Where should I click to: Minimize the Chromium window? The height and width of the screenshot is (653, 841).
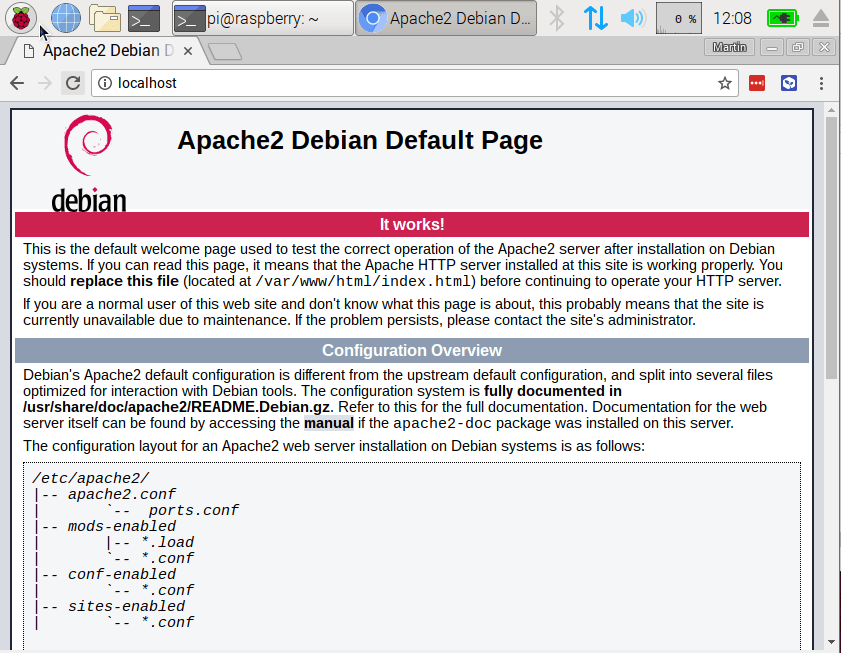pos(772,47)
